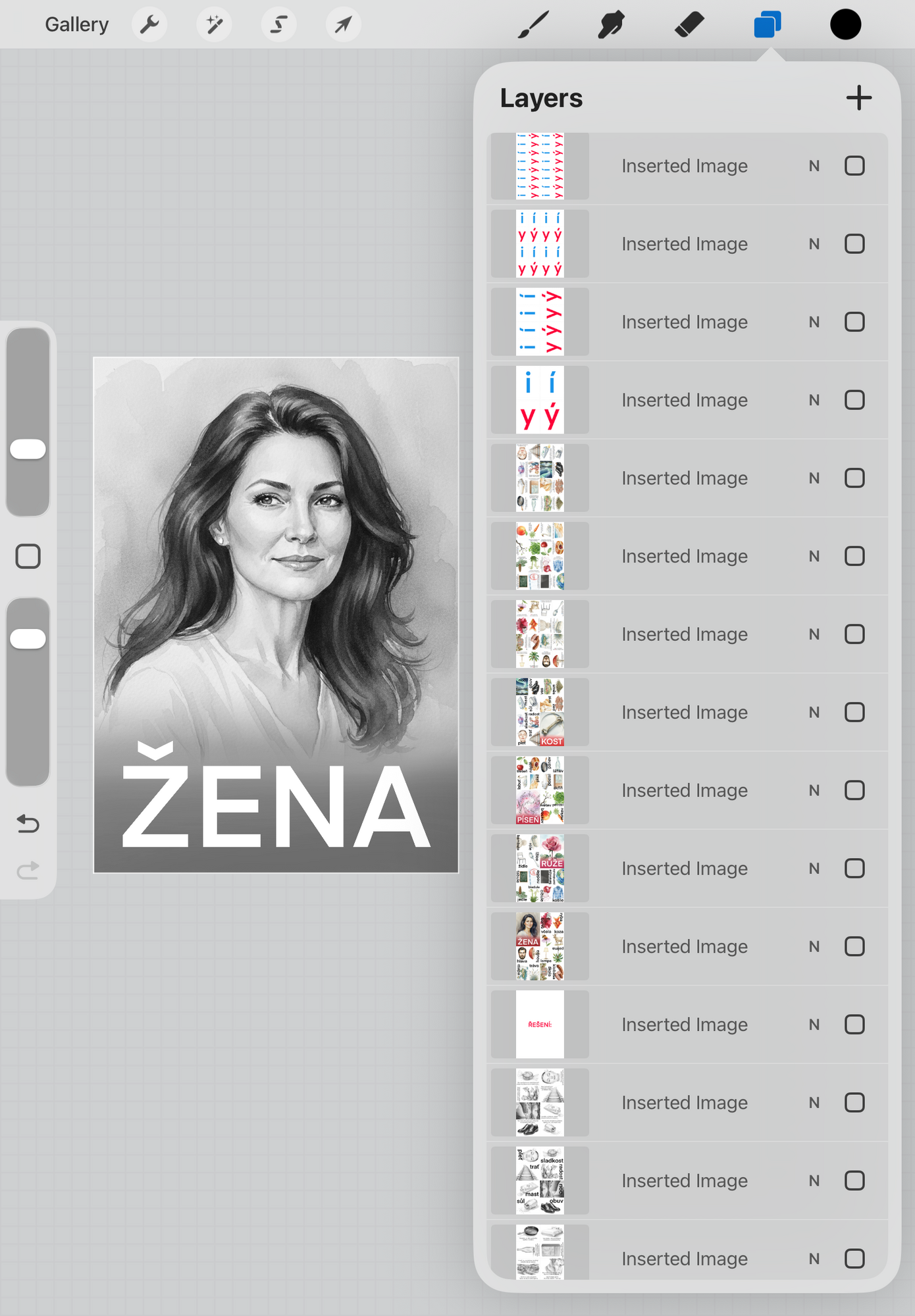Click the brush size slider handle

point(28,449)
